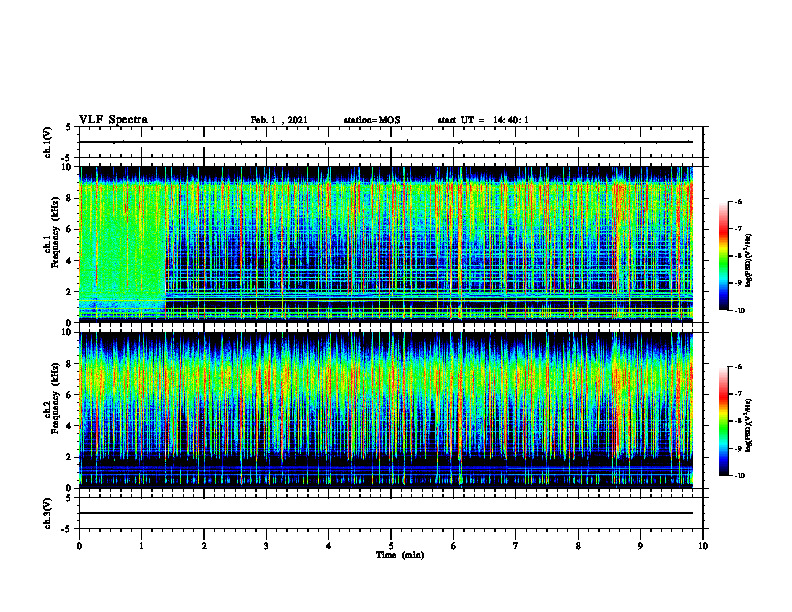Click the ch.3 waveform trace line
Viewport: 792px width, 612px height.
[x=386, y=513]
